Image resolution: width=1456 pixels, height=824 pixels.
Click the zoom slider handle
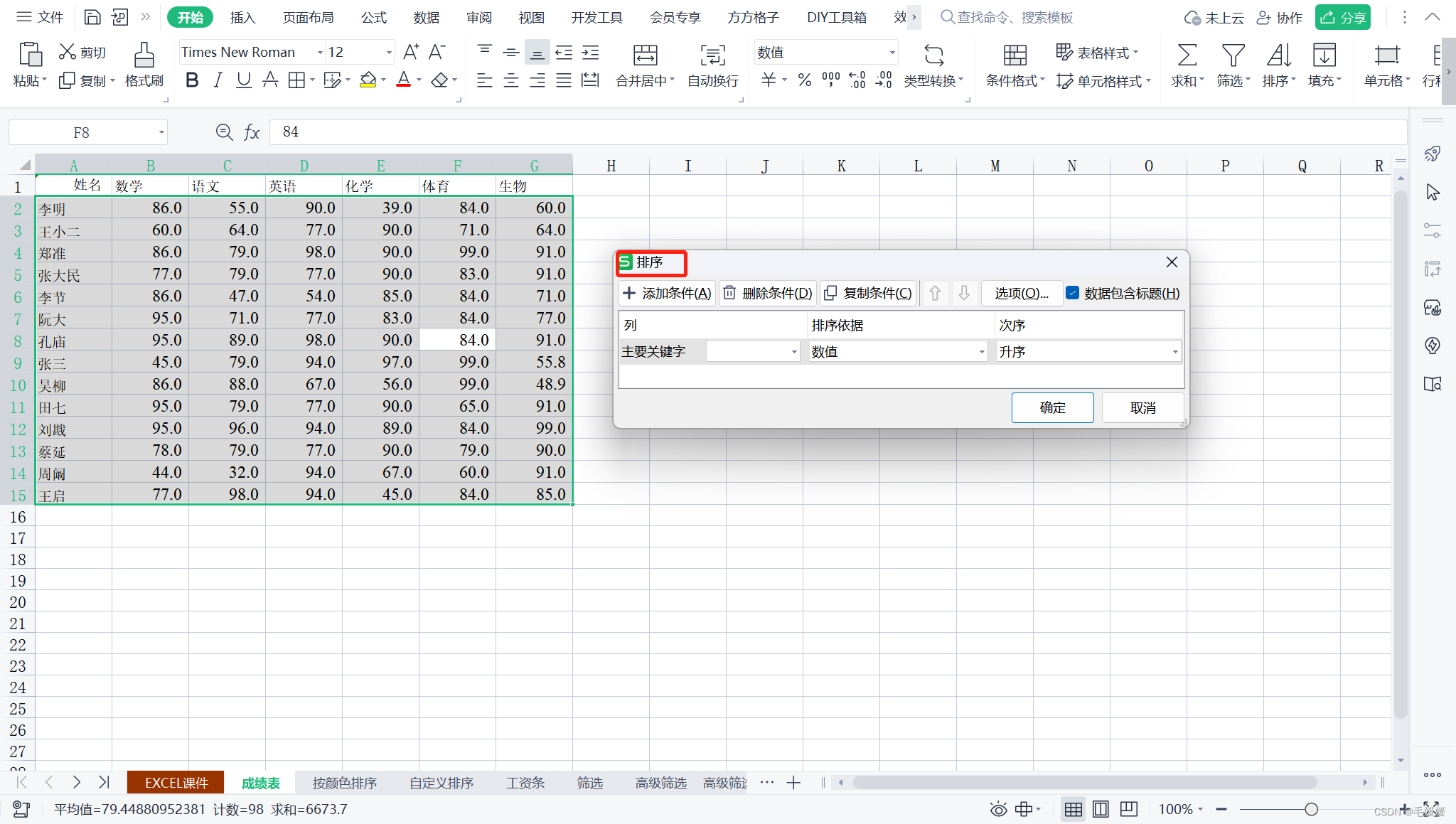point(1311,809)
